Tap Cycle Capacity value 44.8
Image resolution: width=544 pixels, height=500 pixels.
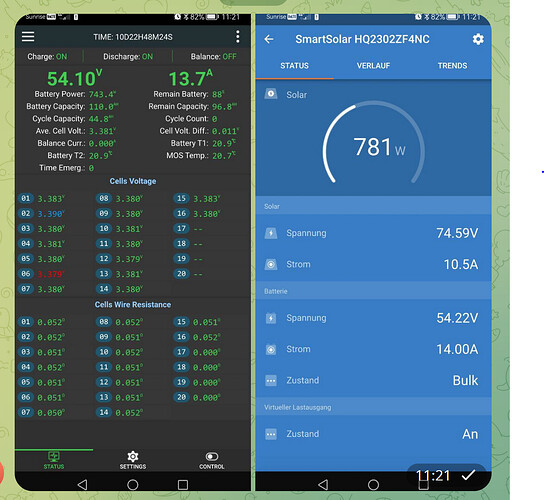pyautogui.click(x=101, y=119)
